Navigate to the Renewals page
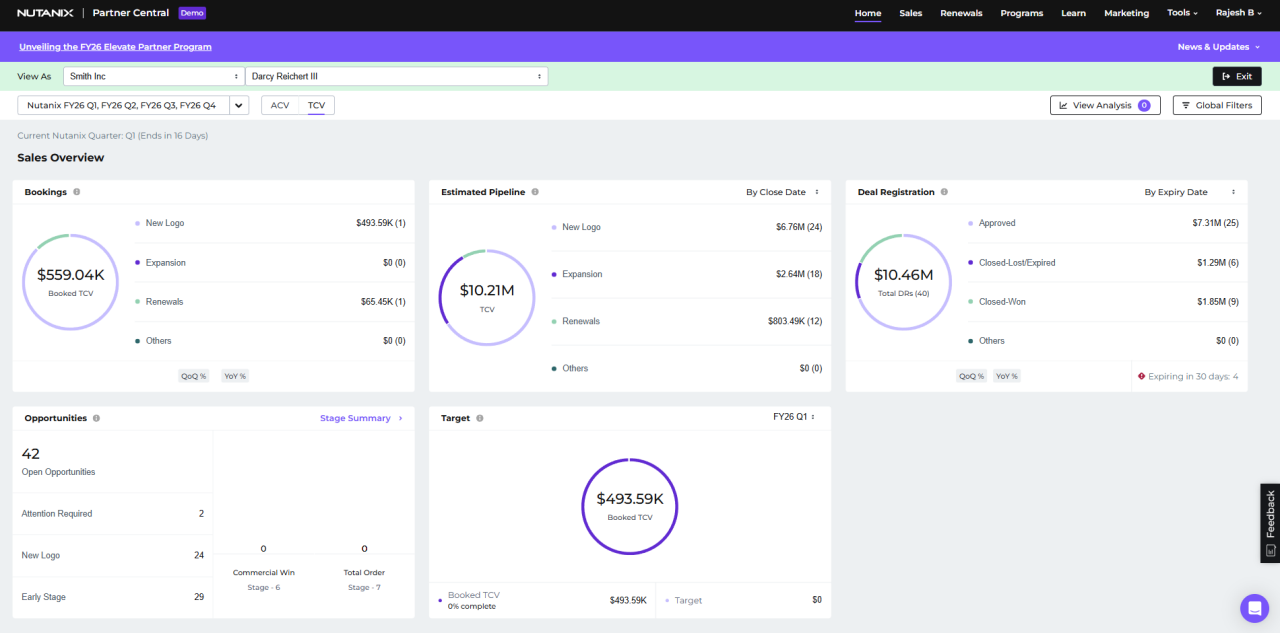 pos(960,13)
